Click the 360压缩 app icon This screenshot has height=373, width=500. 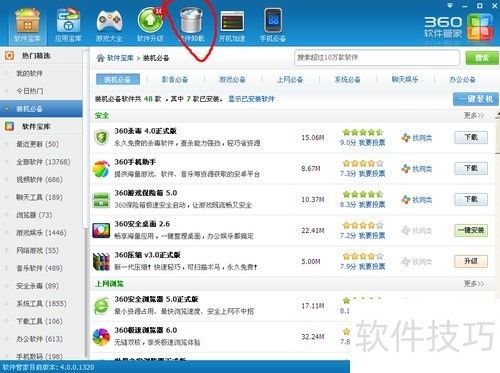tap(101, 261)
